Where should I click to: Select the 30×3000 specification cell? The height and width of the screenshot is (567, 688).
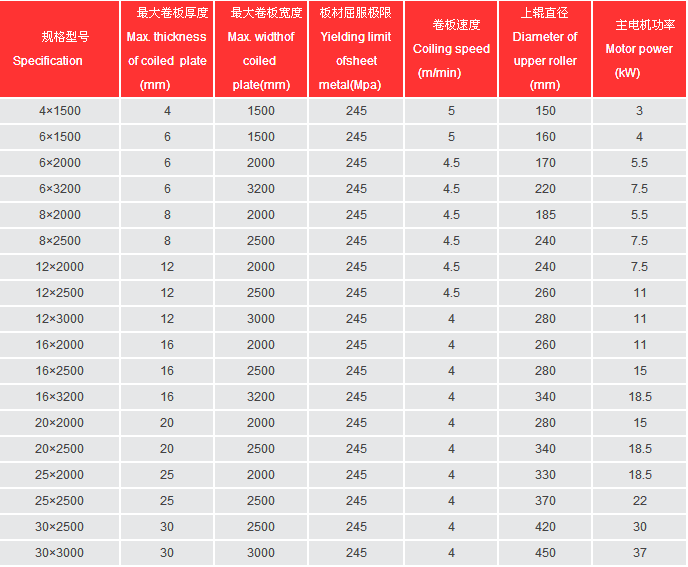[60, 553]
